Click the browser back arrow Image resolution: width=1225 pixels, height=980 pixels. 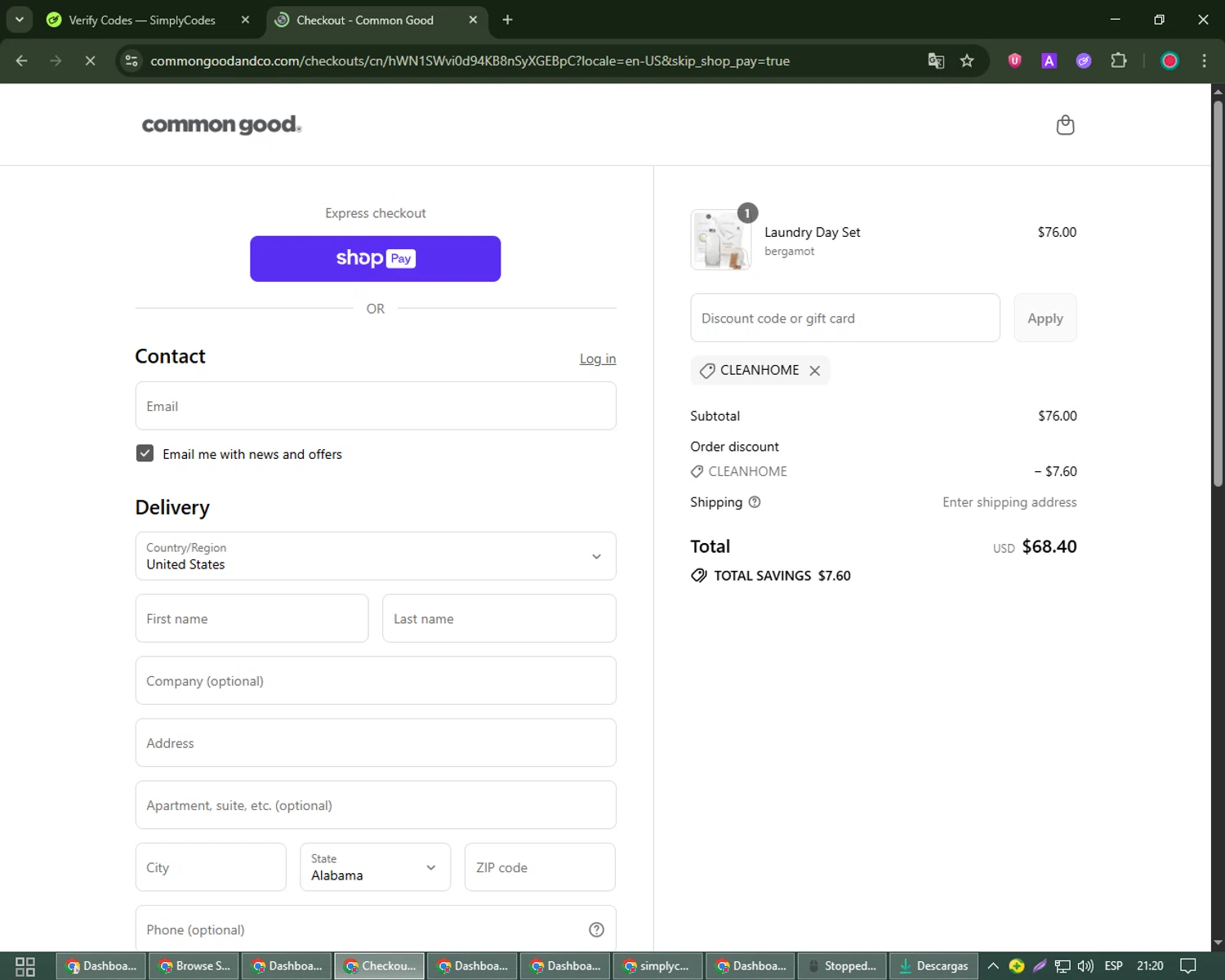click(x=22, y=60)
